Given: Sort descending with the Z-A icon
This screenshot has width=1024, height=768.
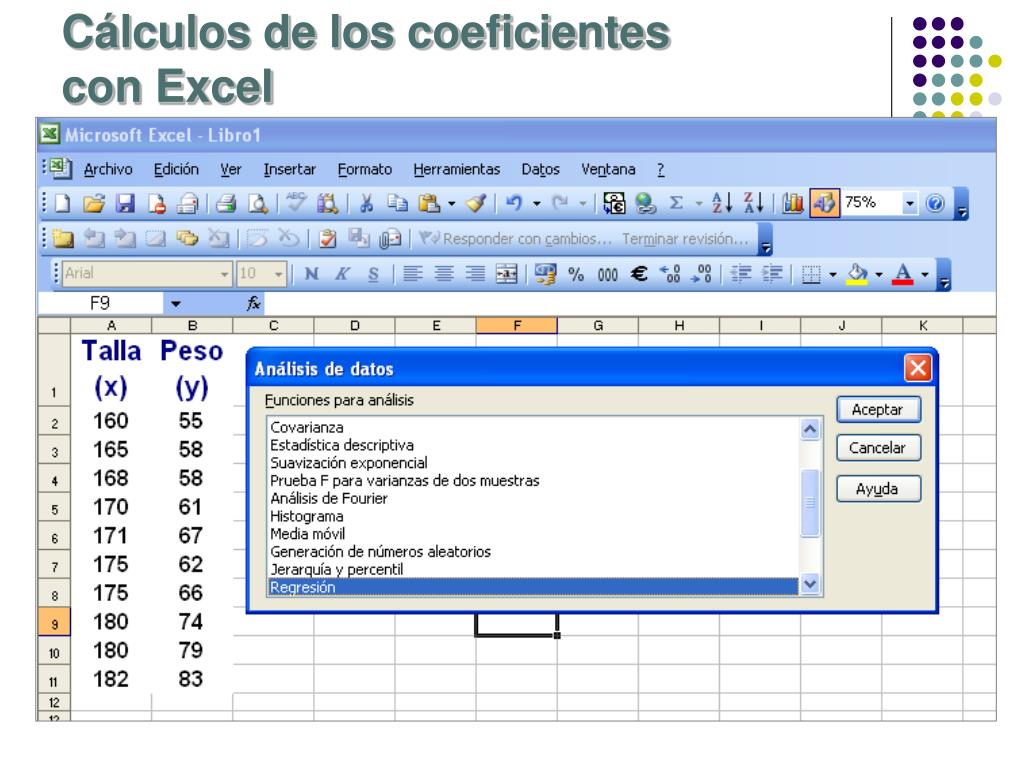Looking at the screenshot, I should coord(754,203).
